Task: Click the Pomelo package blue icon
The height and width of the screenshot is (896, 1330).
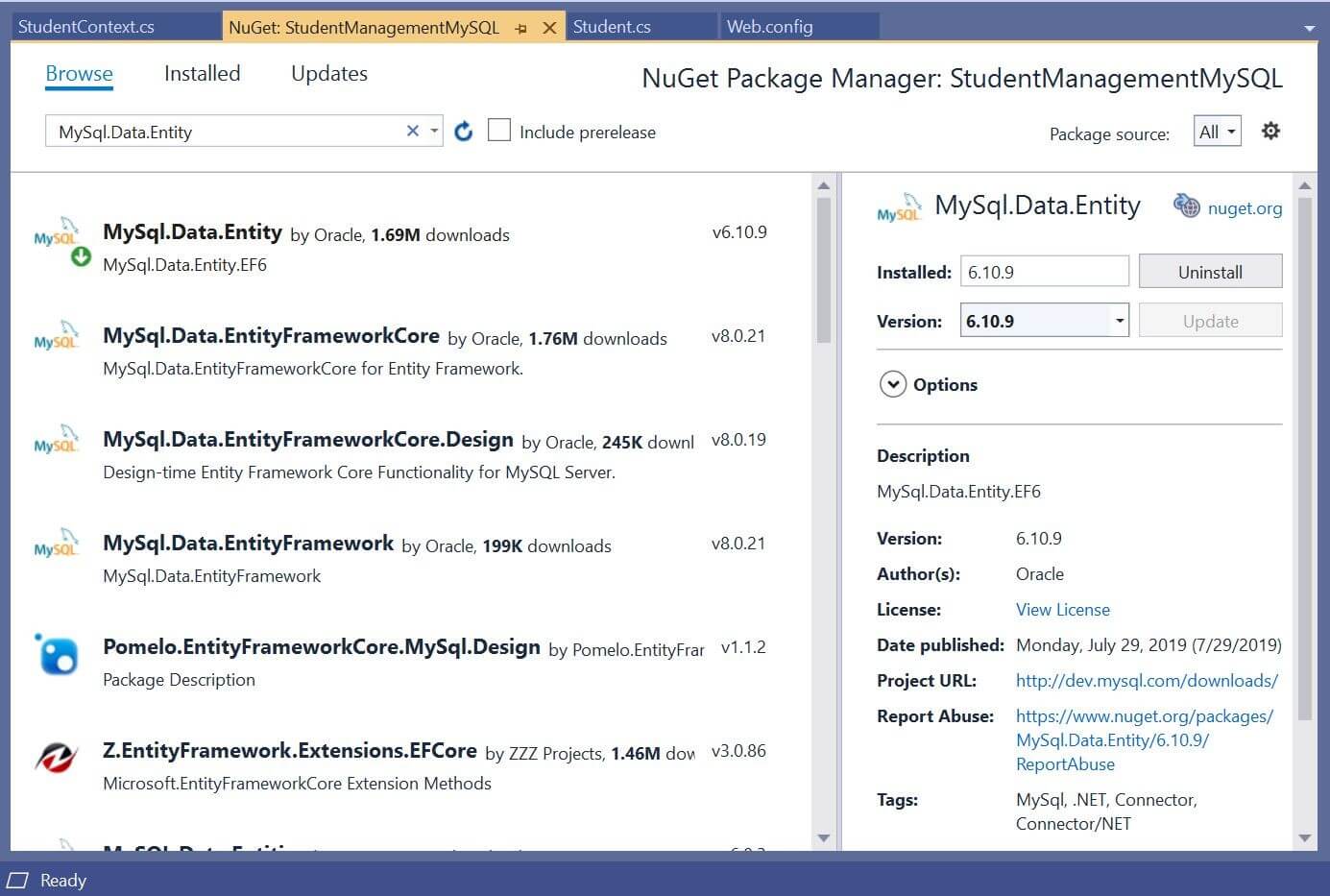Action: pyautogui.click(x=57, y=656)
